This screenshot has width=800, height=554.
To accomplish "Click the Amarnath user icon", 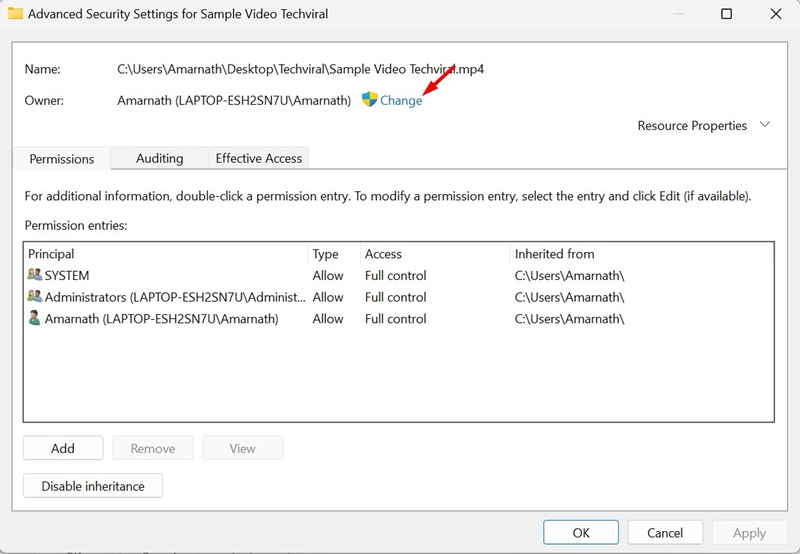I will 35,319.
